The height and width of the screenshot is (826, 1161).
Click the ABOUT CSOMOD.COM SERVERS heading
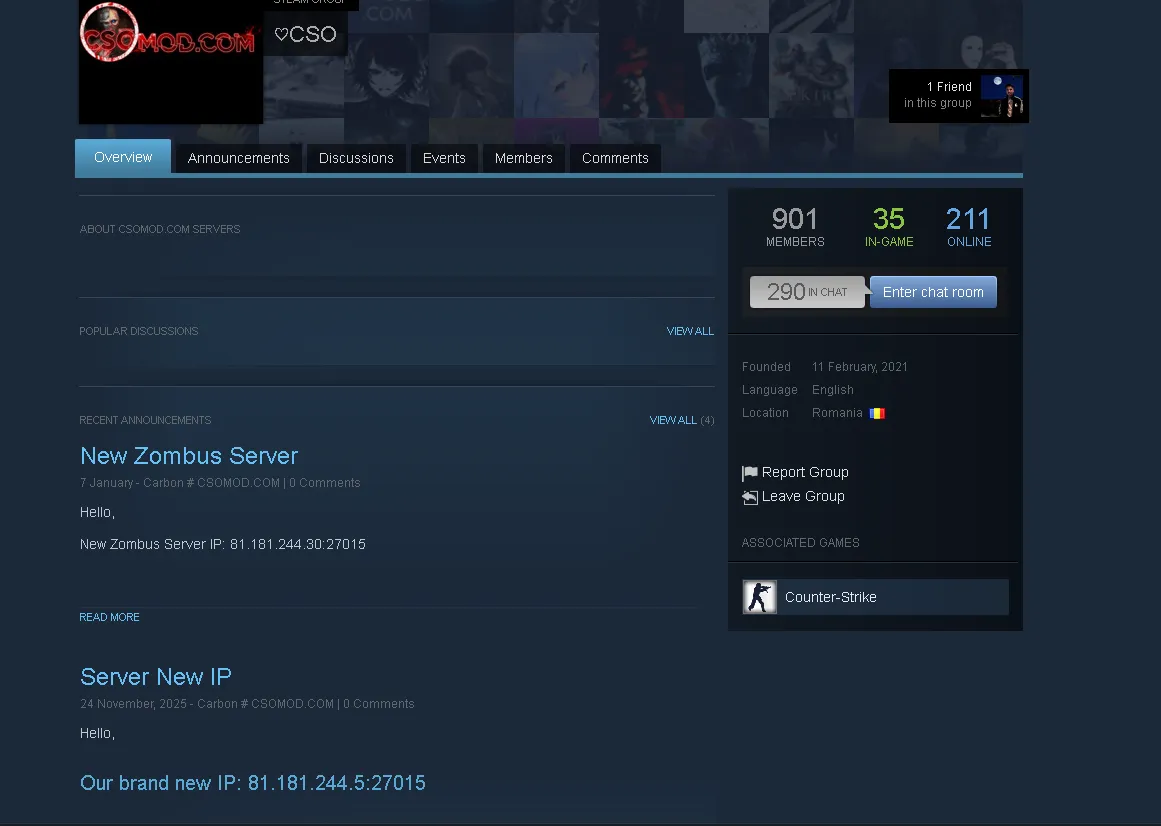tap(160, 229)
